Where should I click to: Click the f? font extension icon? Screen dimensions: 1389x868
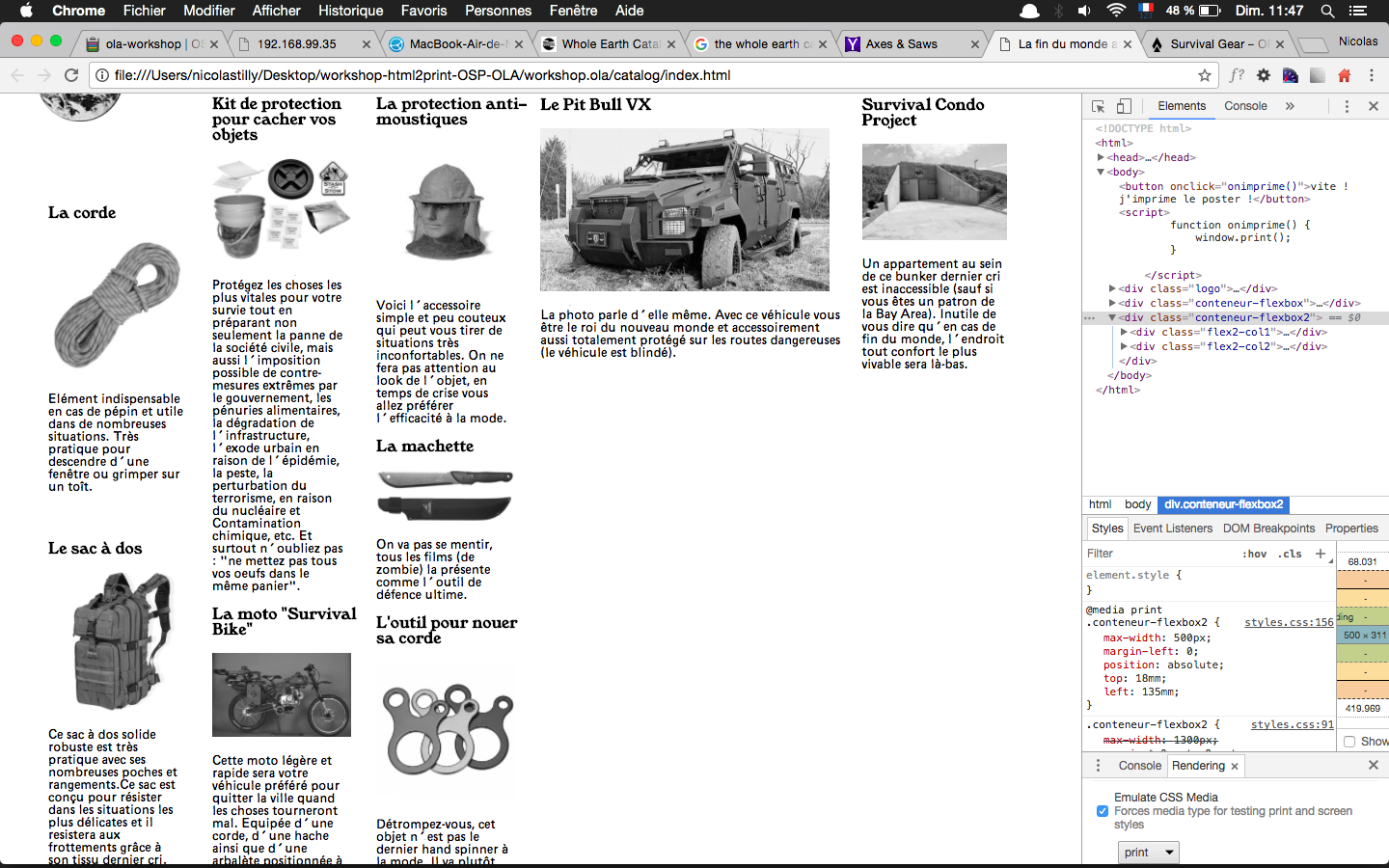(x=1237, y=75)
